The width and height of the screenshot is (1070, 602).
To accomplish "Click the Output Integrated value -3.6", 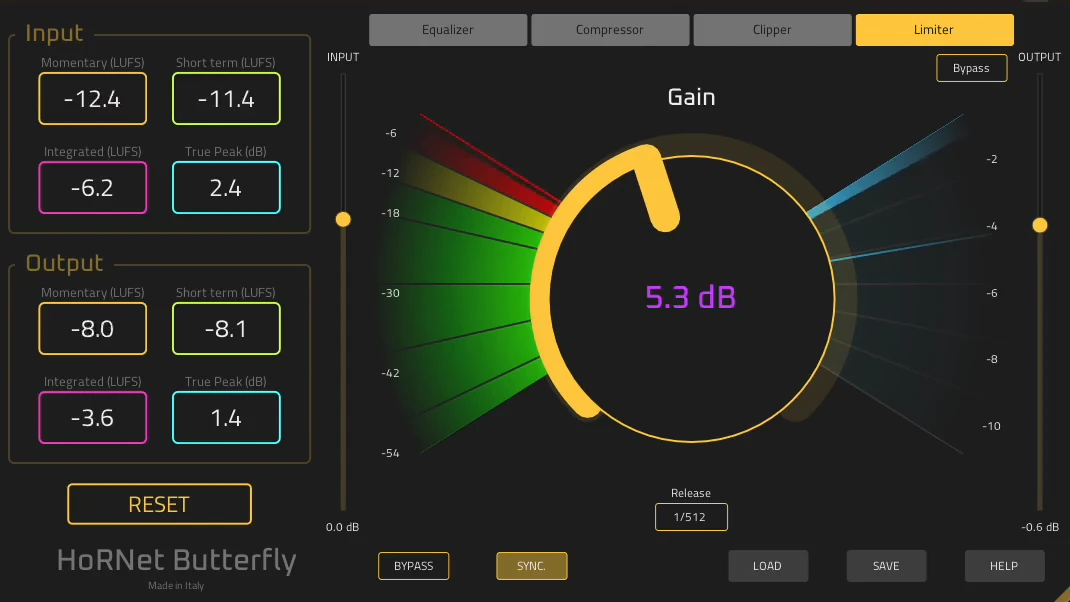I will [93, 418].
